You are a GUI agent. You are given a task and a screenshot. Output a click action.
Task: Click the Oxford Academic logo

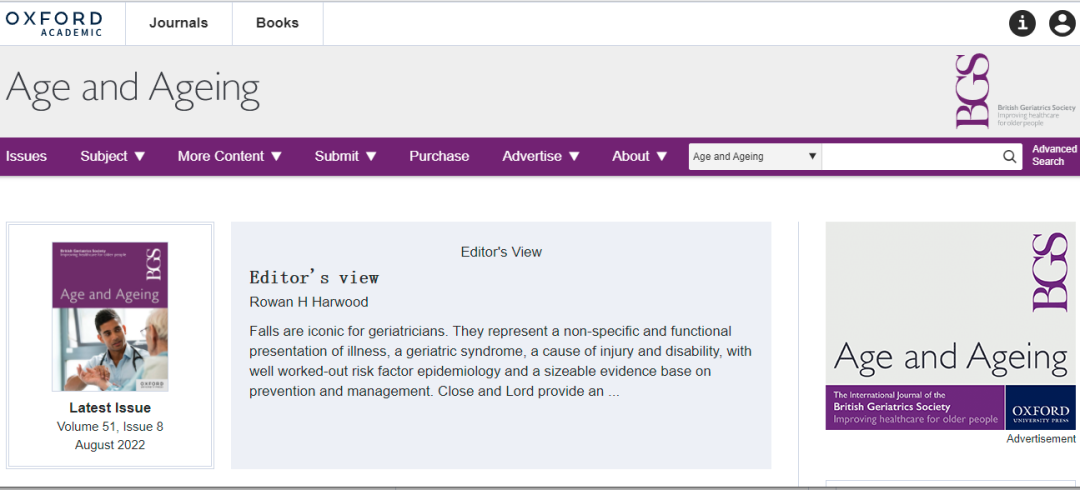[54, 23]
